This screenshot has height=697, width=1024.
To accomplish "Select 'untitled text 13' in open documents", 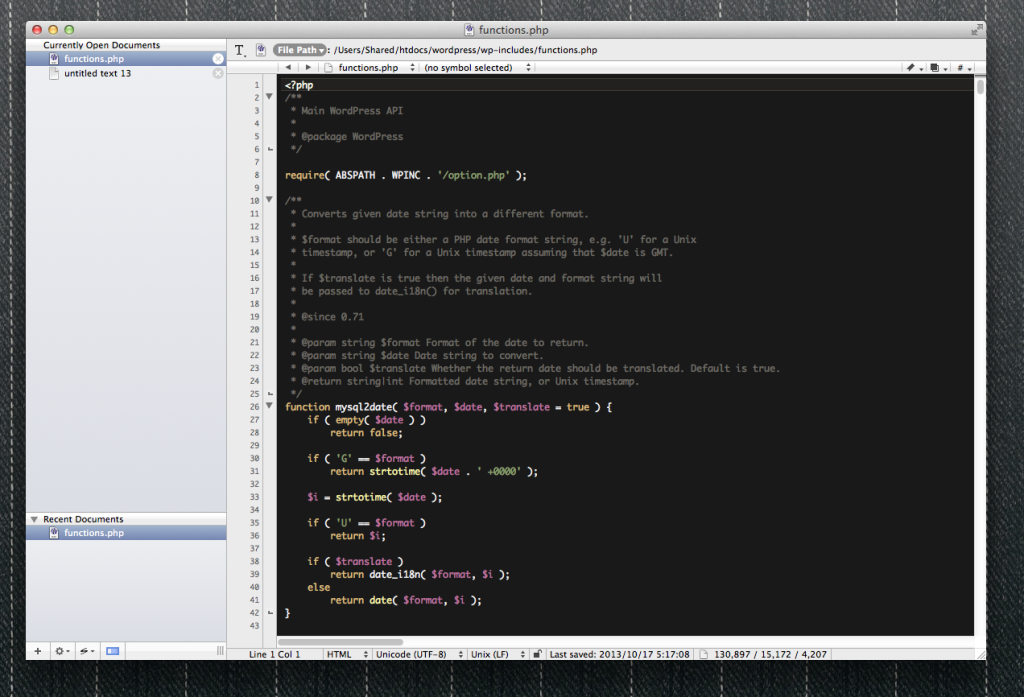I will tap(97, 73).
